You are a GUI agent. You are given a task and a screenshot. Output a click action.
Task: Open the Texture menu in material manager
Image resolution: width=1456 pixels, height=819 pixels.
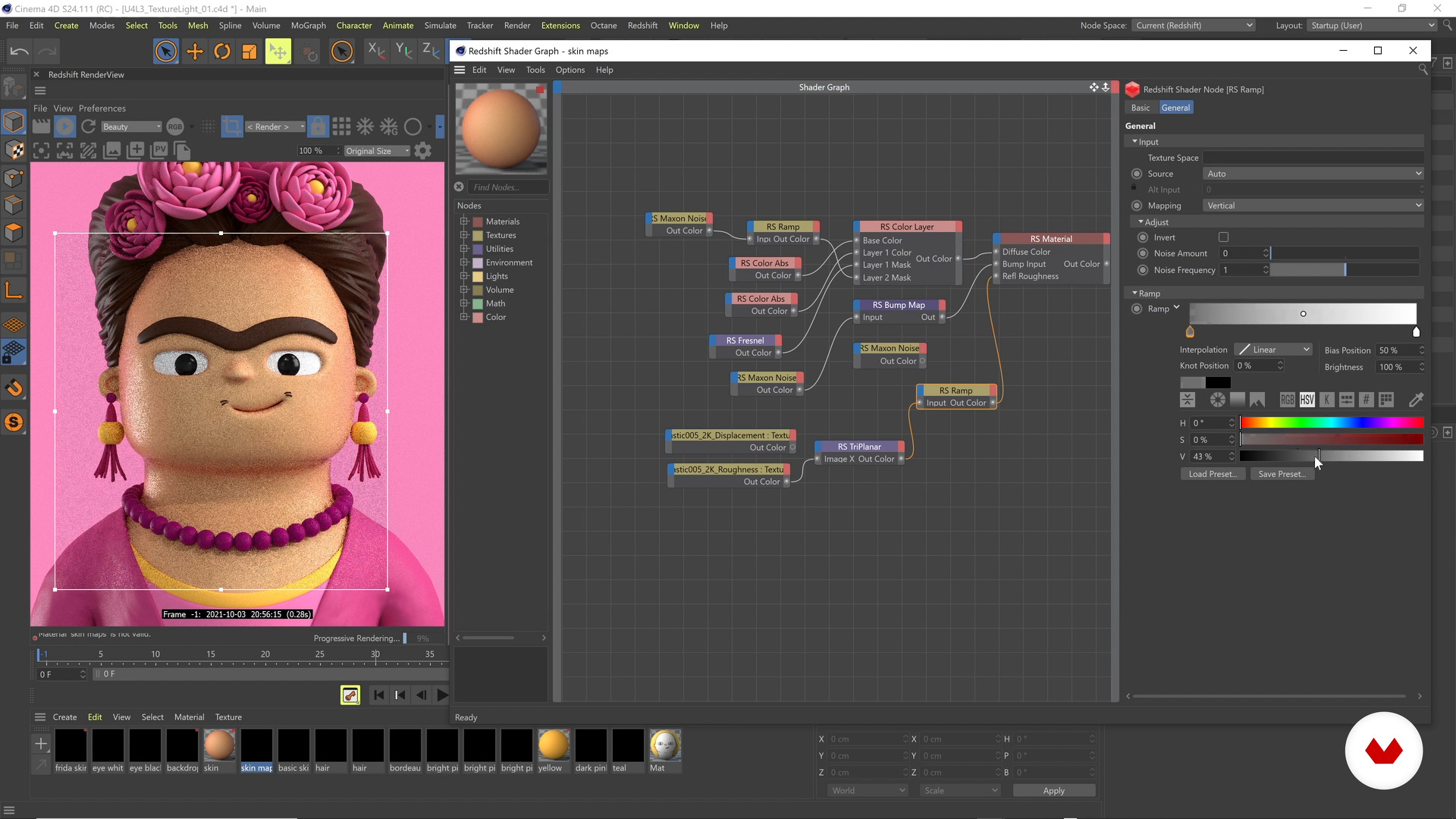point(228,717)
